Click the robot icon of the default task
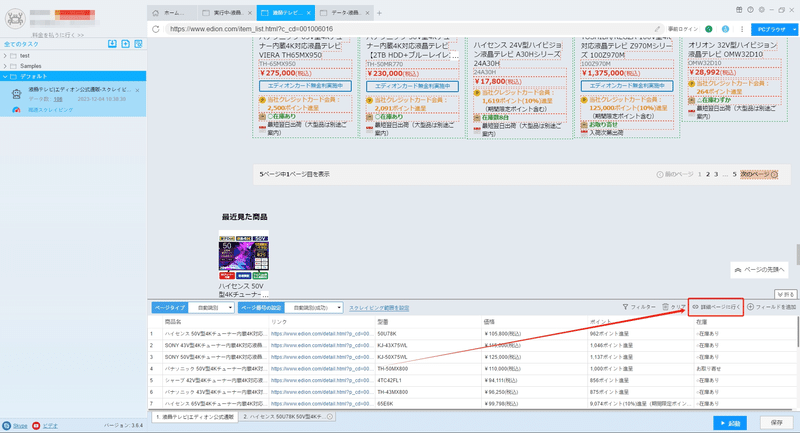The width and height of the screenshot is (800, 433). 16,93
